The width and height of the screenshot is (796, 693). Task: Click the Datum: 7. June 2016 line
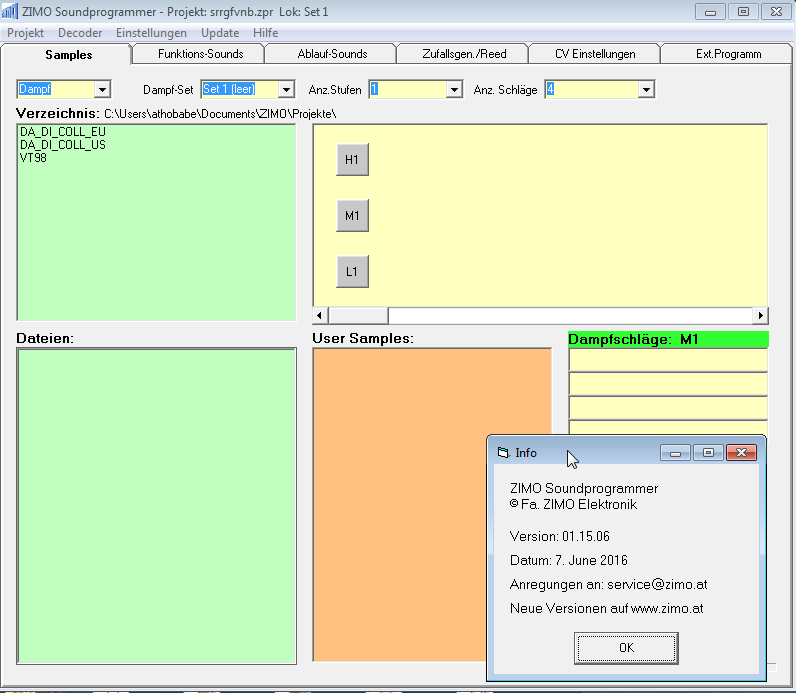569,560
